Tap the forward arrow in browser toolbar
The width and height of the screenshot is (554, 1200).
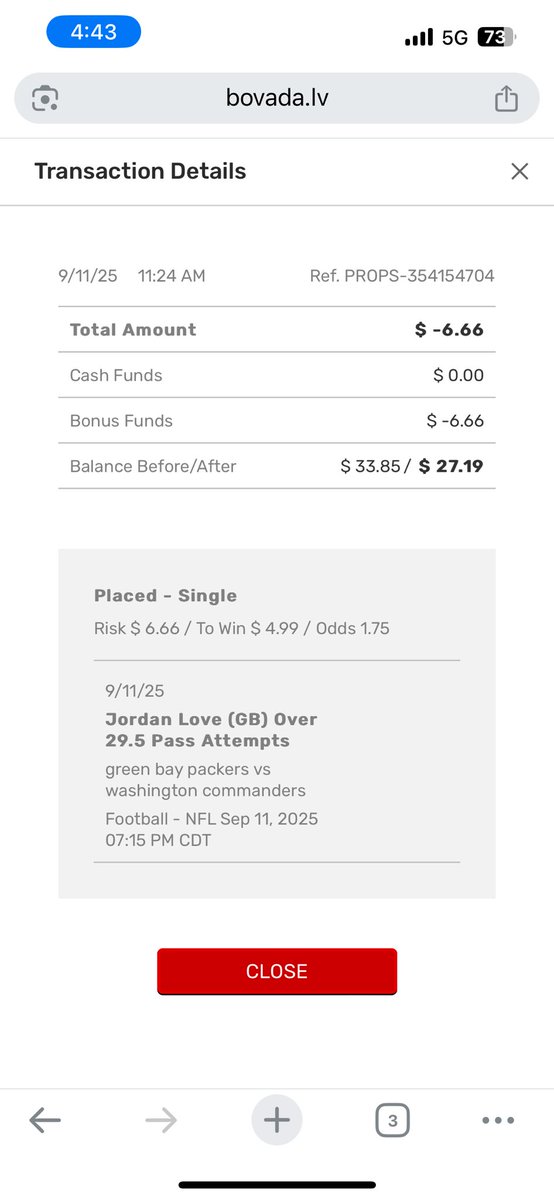[x=160, y=1121]
